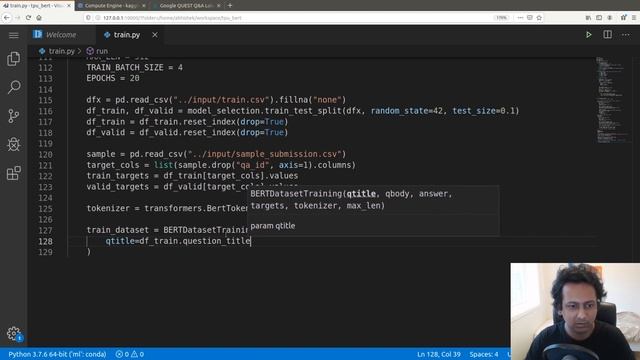Close the train.py editor tab
Viewport: 640px width, 360px height.
pos(155,35)
